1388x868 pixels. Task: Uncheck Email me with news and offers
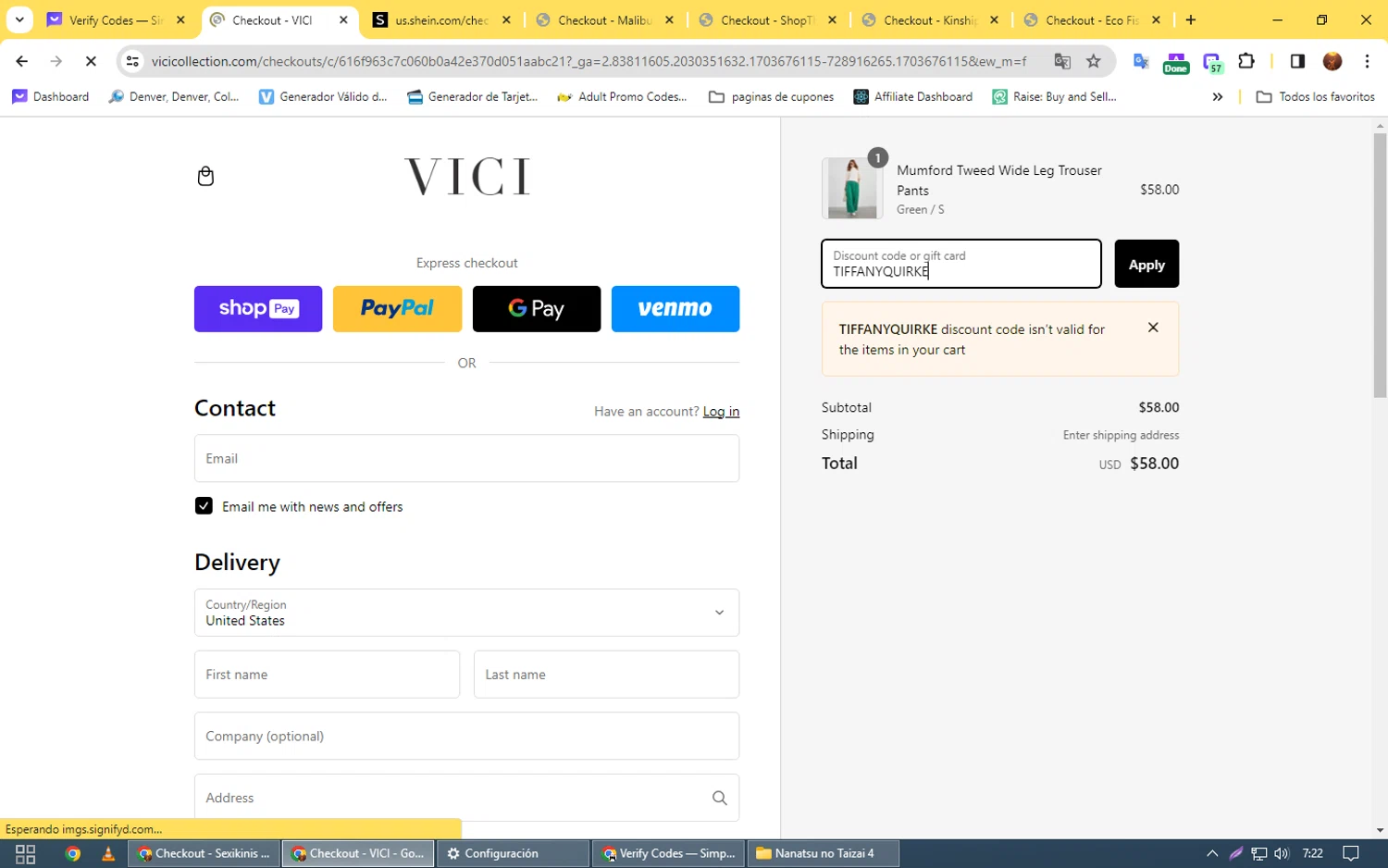(x=204, y=506)
